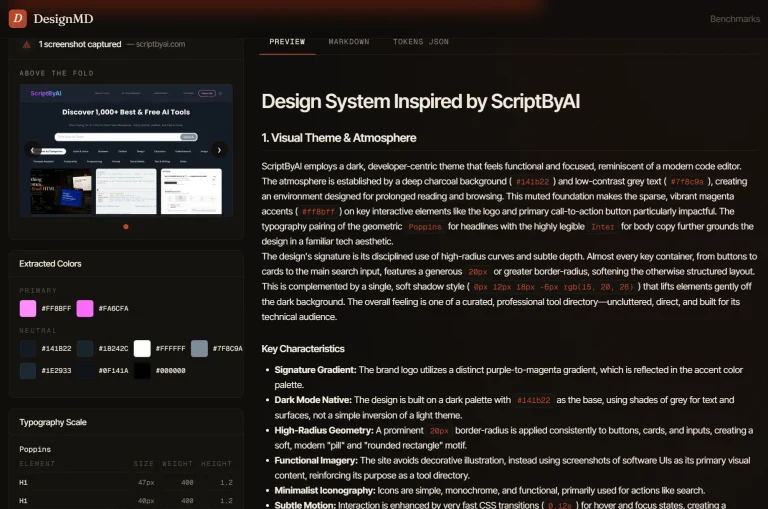Open the Benchmarks link

735,19
